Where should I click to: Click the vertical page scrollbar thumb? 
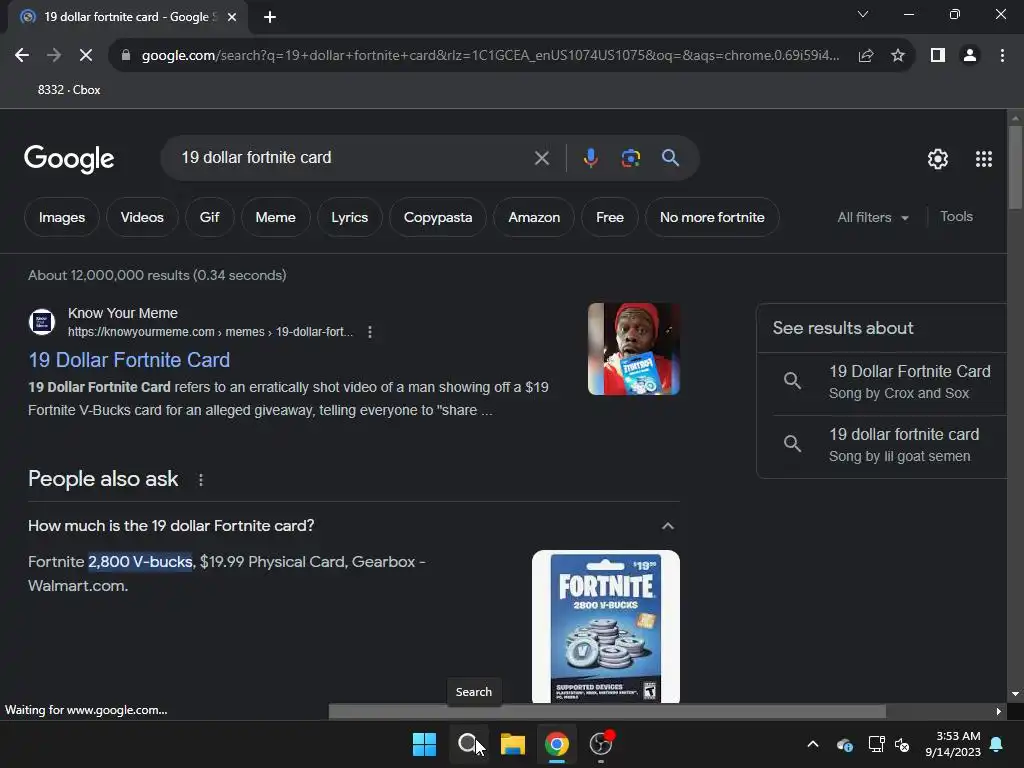coord(1015,167)
